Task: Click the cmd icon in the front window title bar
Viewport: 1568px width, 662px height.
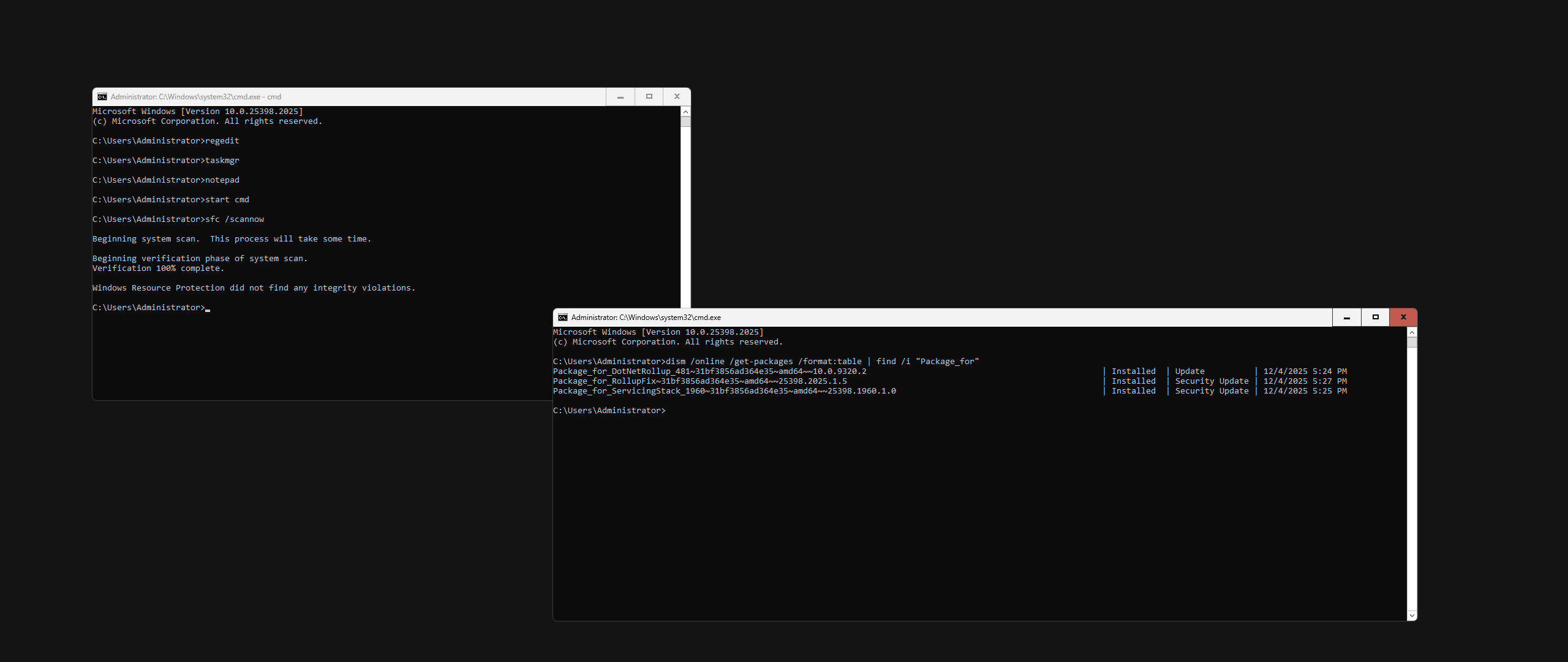Action: (x=563, y=318)
